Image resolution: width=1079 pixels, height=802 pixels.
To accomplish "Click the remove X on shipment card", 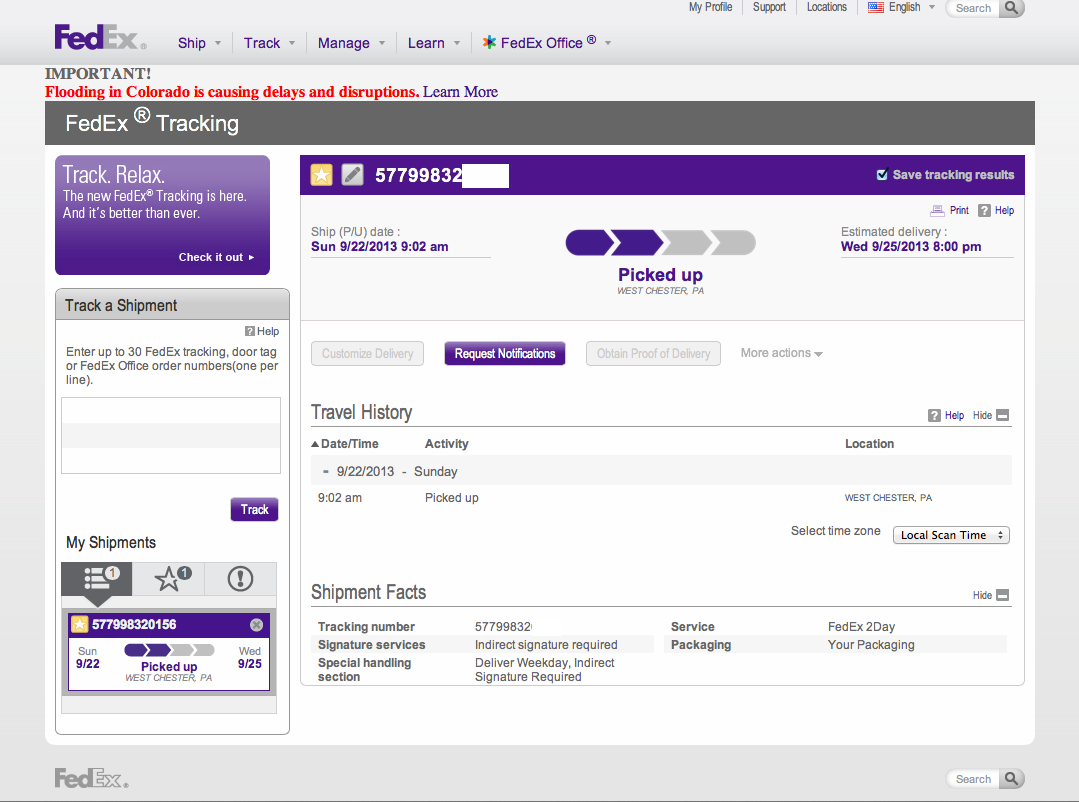I will point(256,624).
